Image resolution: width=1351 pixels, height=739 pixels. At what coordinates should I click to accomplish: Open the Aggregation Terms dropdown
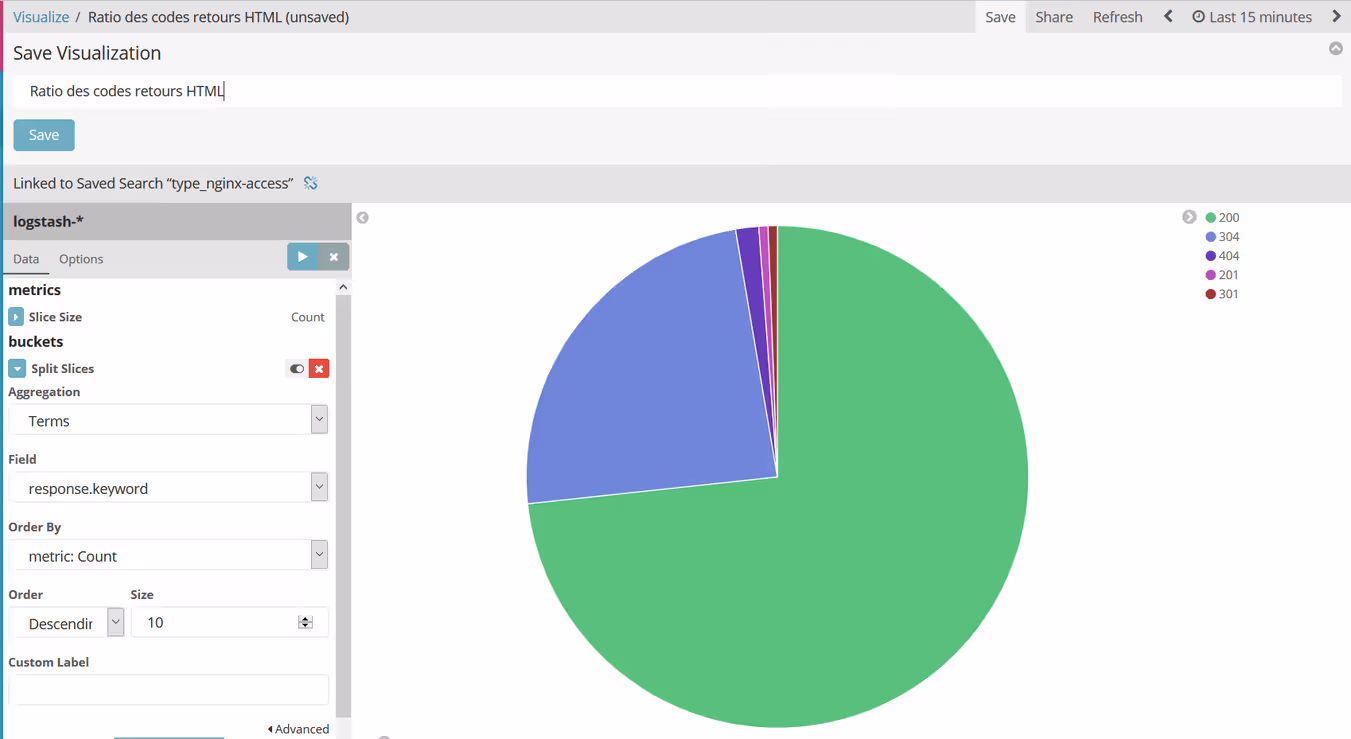pos(168,420)
